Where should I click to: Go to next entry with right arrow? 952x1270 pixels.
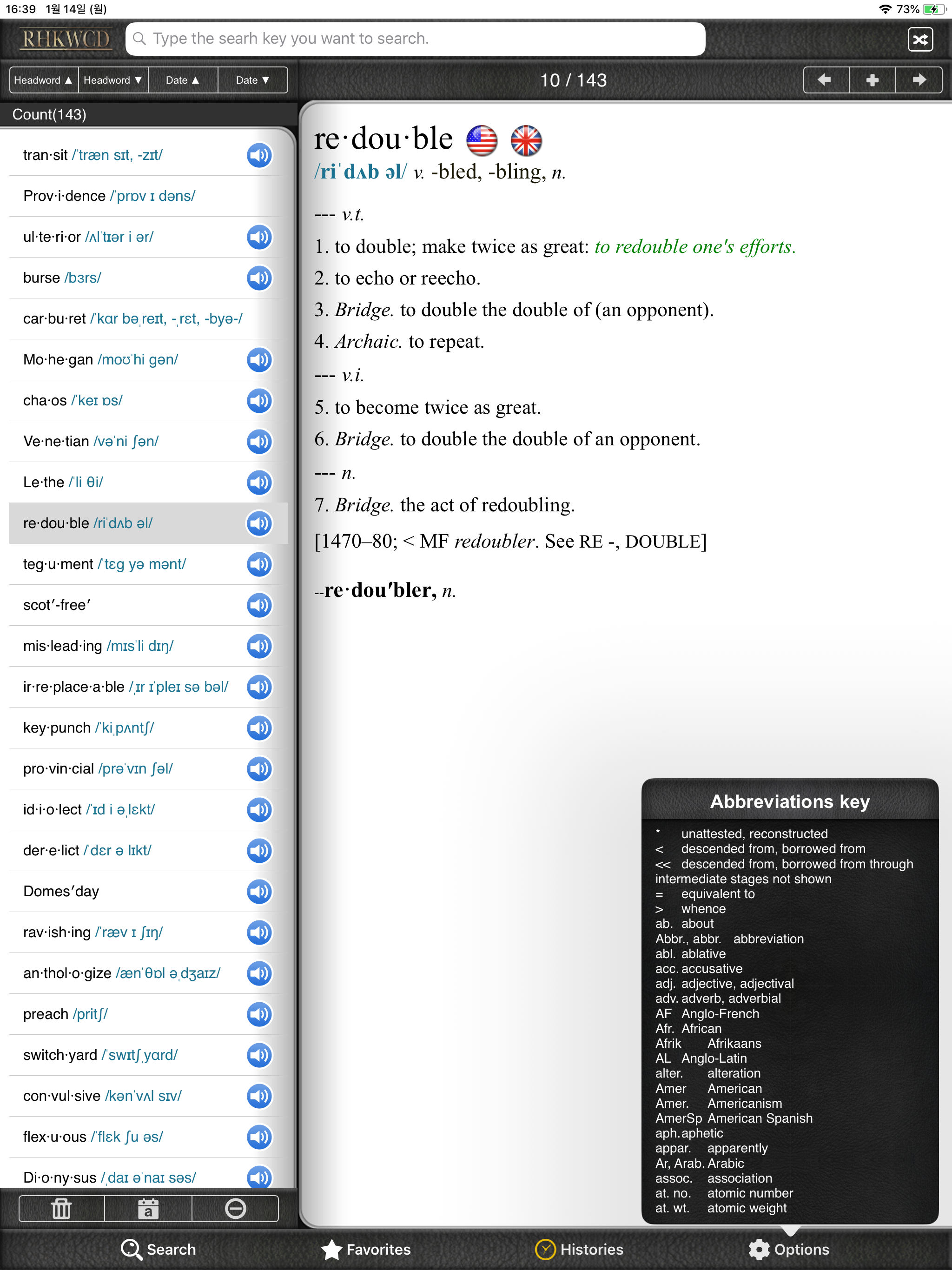tap(919, 80)
